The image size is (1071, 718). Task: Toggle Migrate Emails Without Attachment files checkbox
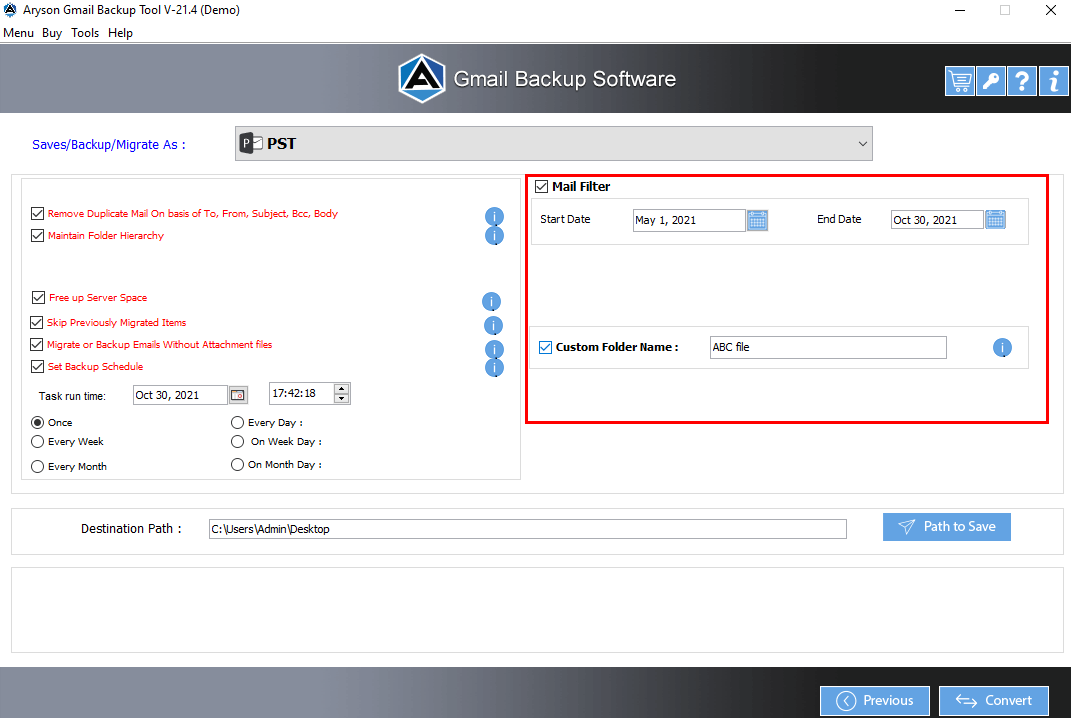[37, 344]
